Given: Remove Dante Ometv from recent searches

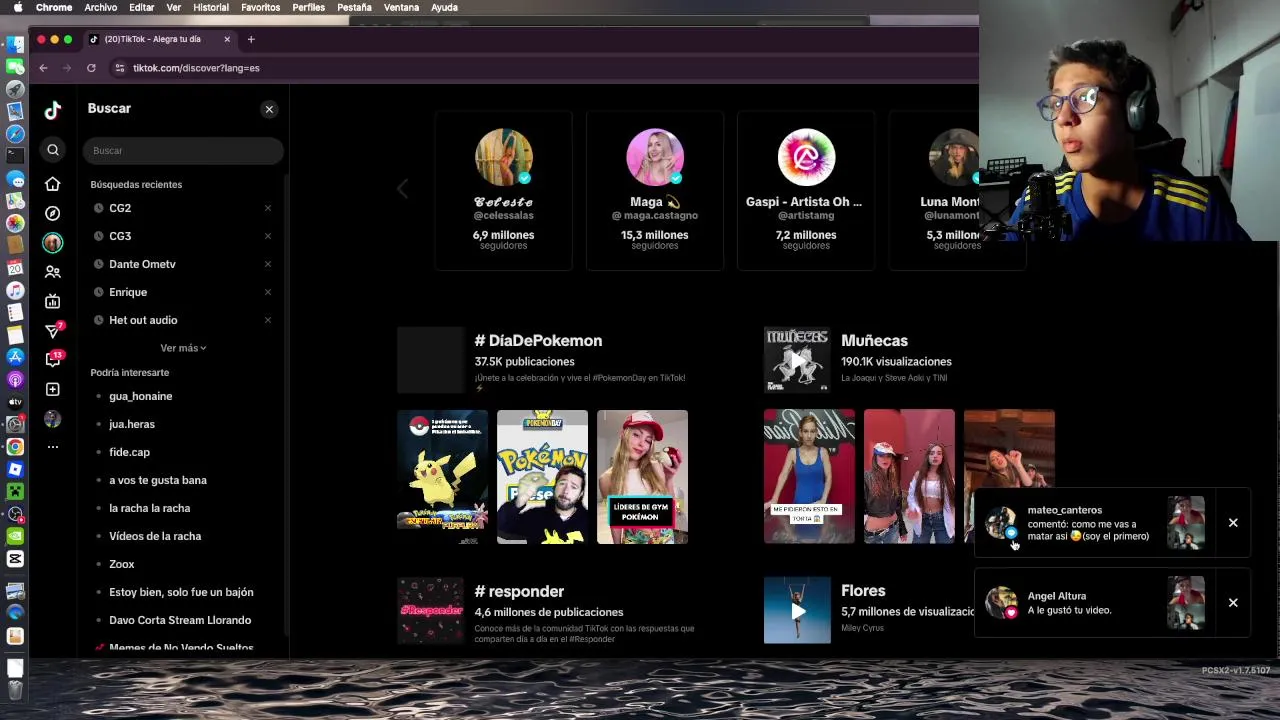Looking at the screenshot, I should pyautogui.click(x=268, y=264).
